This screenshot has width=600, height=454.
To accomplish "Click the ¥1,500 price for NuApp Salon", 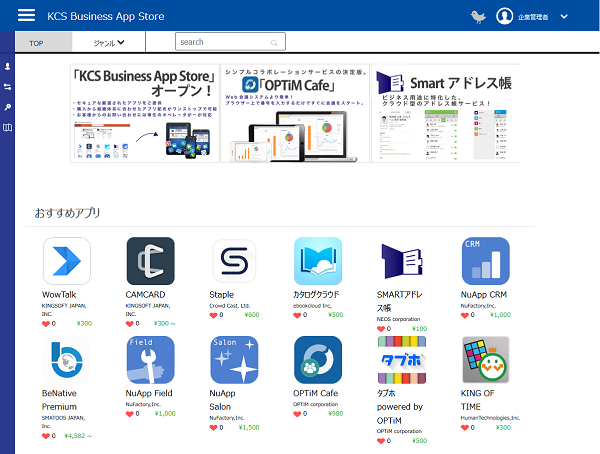I will 249,428.
